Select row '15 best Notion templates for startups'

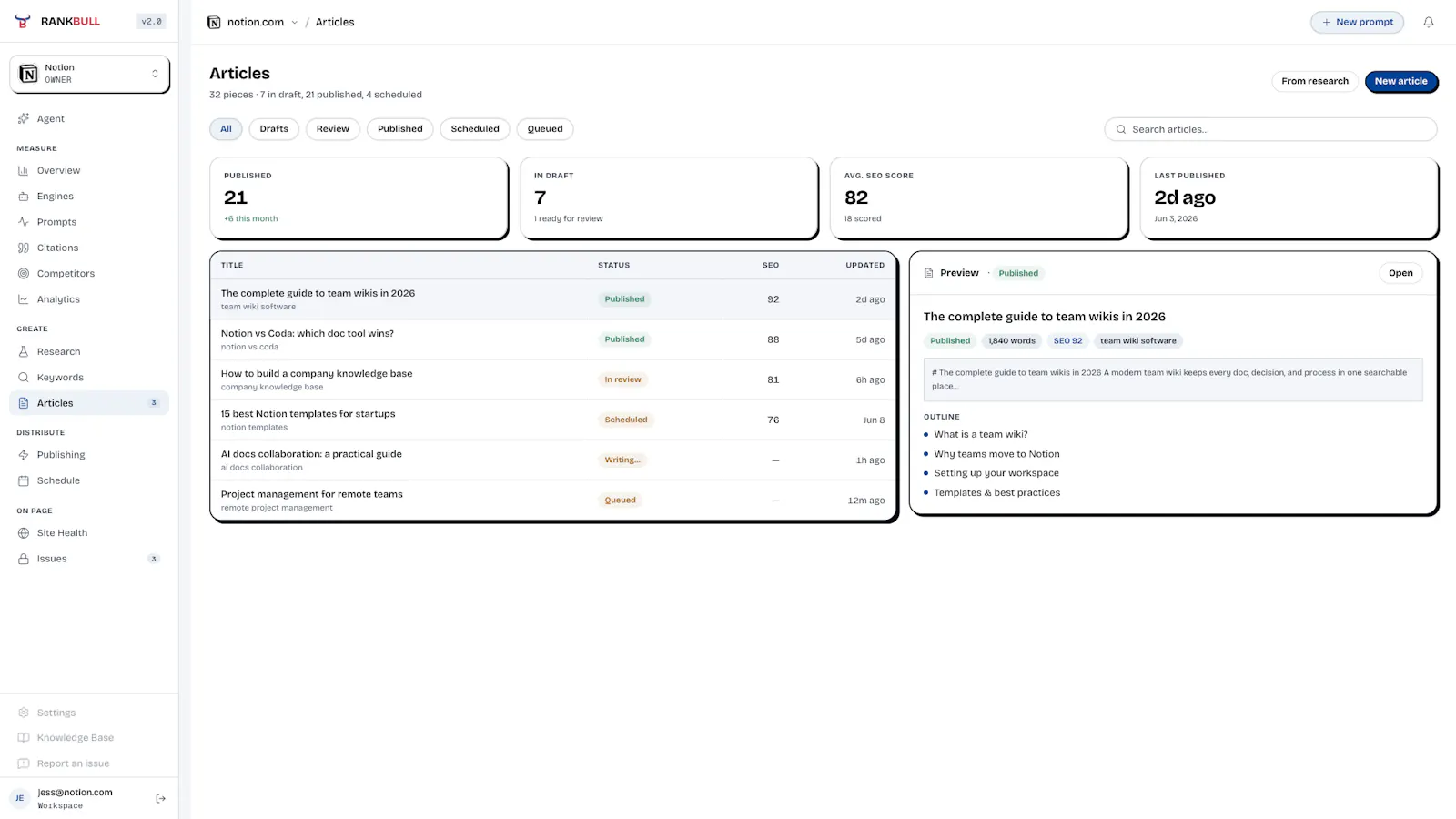[553, 420]
